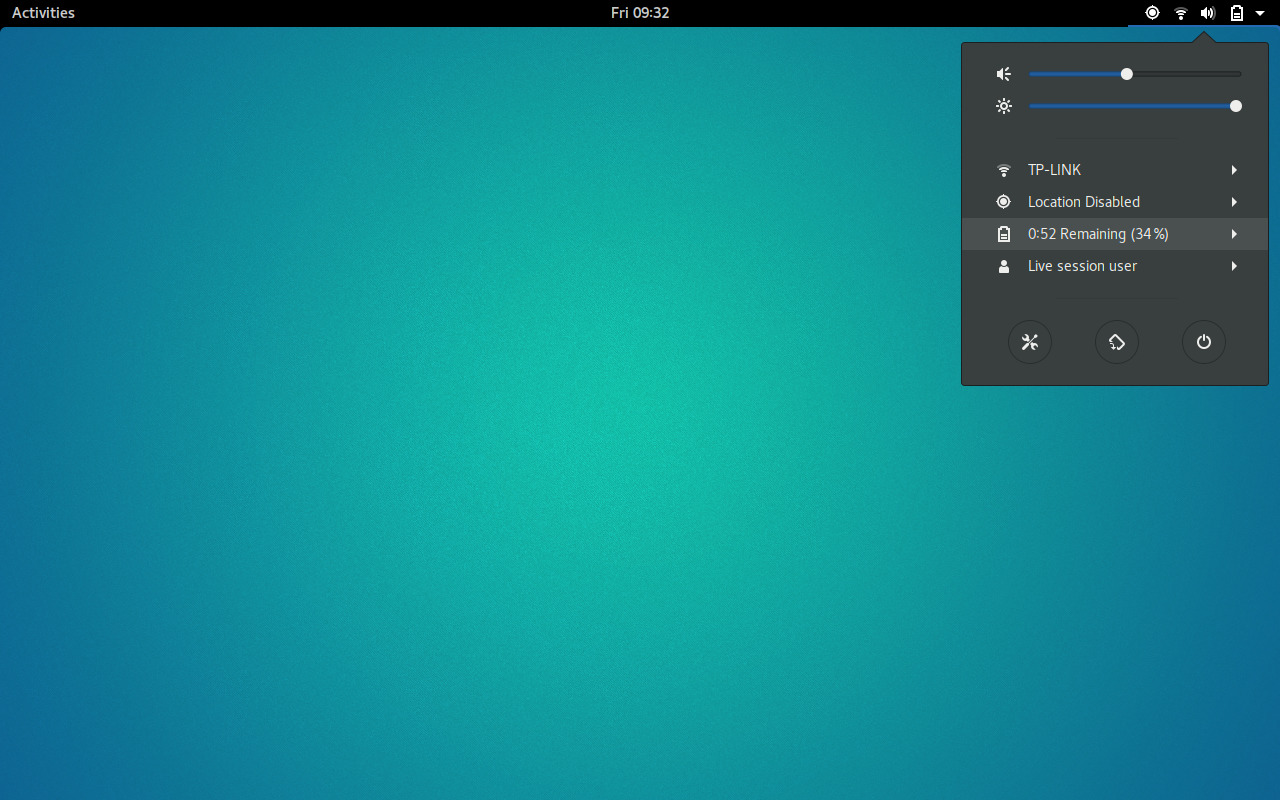Open the Settings gear button
This screenshot has height=800, width=1280.
click(x=1030, y=342)
